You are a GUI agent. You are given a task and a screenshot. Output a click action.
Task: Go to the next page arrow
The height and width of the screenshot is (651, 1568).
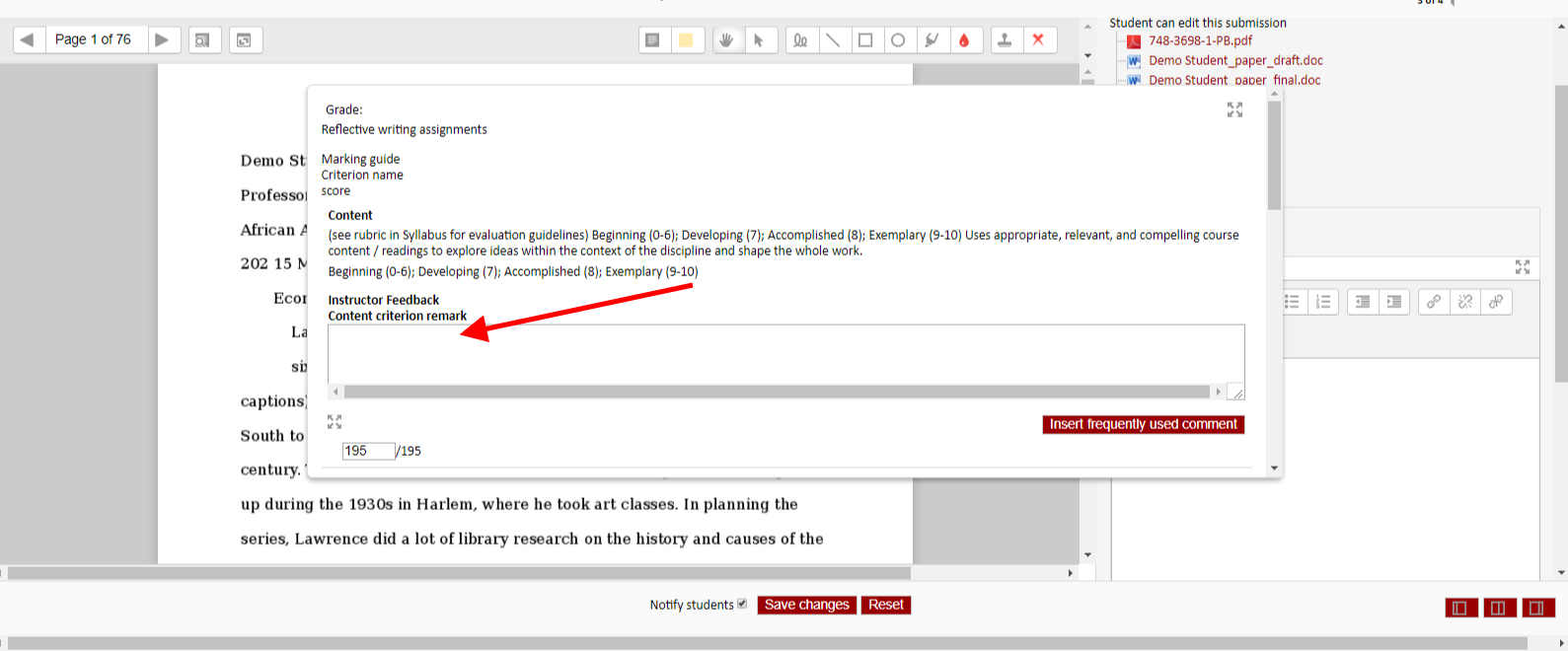click(162, 39)
